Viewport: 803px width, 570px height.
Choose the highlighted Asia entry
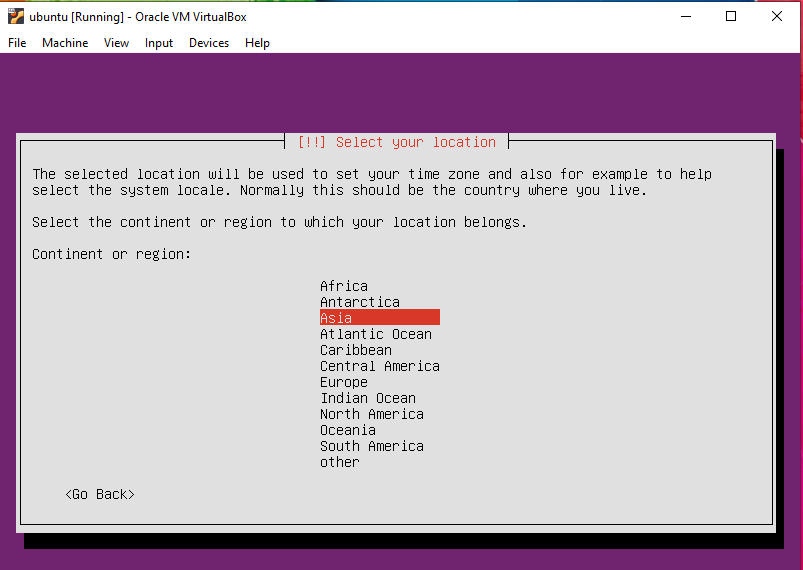(x=379, y=318)
